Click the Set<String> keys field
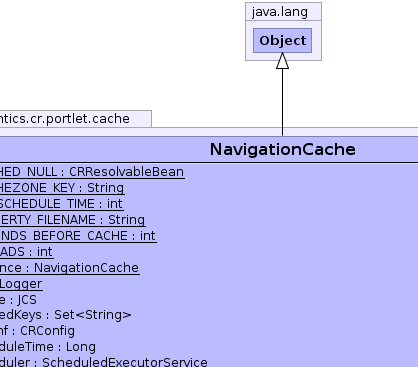This screenshot has width=418, height=367. coord(66,315)
